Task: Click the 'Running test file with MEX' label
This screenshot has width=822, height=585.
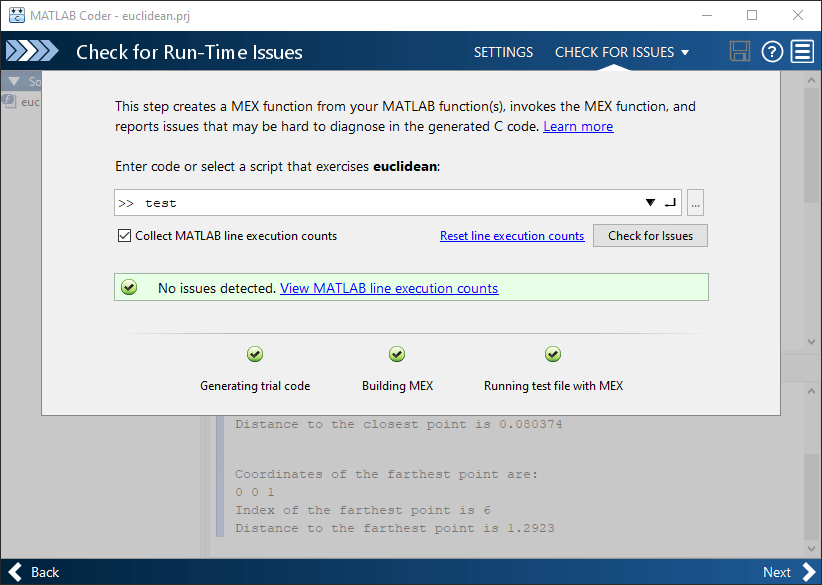Action: 553,386
